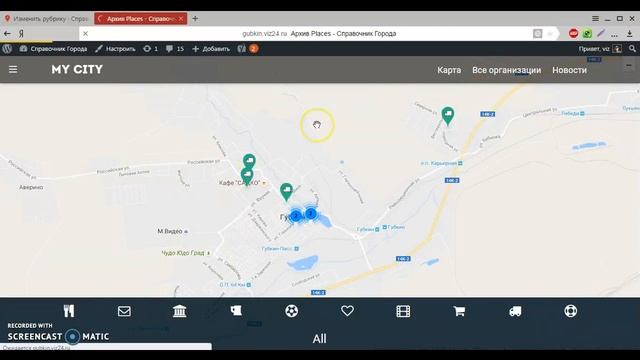Click the Чудо Юдо Град map label

(x=183, y=253)
